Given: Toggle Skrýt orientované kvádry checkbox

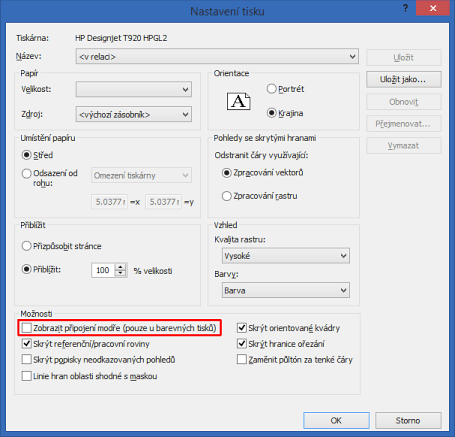Looking at the screenshot, I should [242, 328].
